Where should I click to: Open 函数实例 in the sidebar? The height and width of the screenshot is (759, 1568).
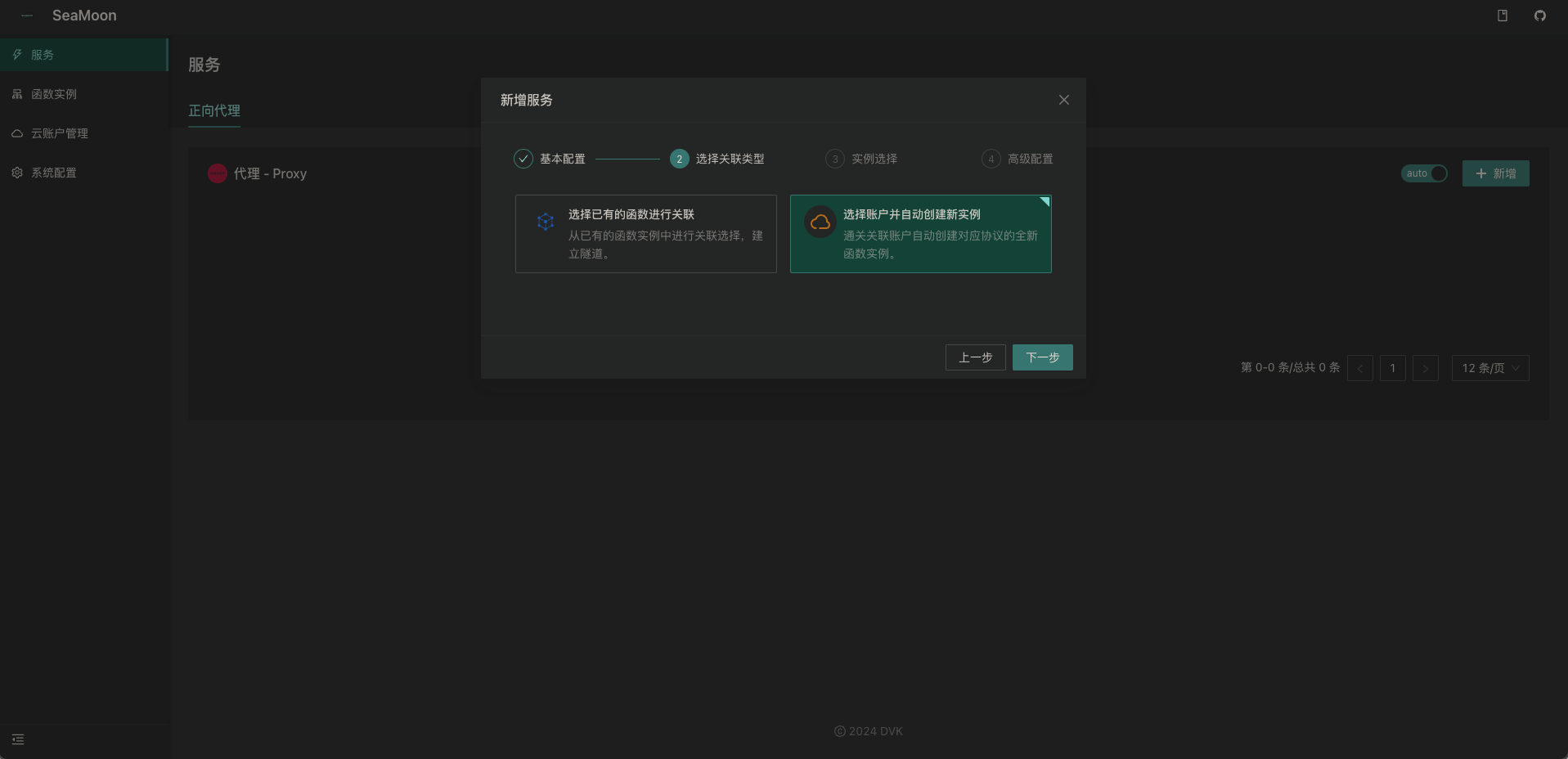tap(83, 94)
